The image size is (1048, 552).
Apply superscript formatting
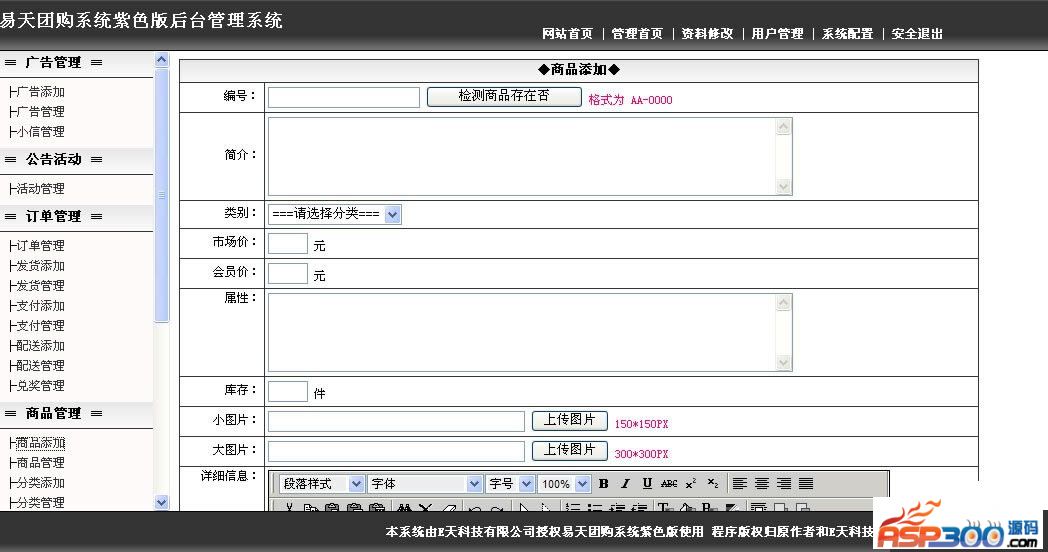coord(691,483)
